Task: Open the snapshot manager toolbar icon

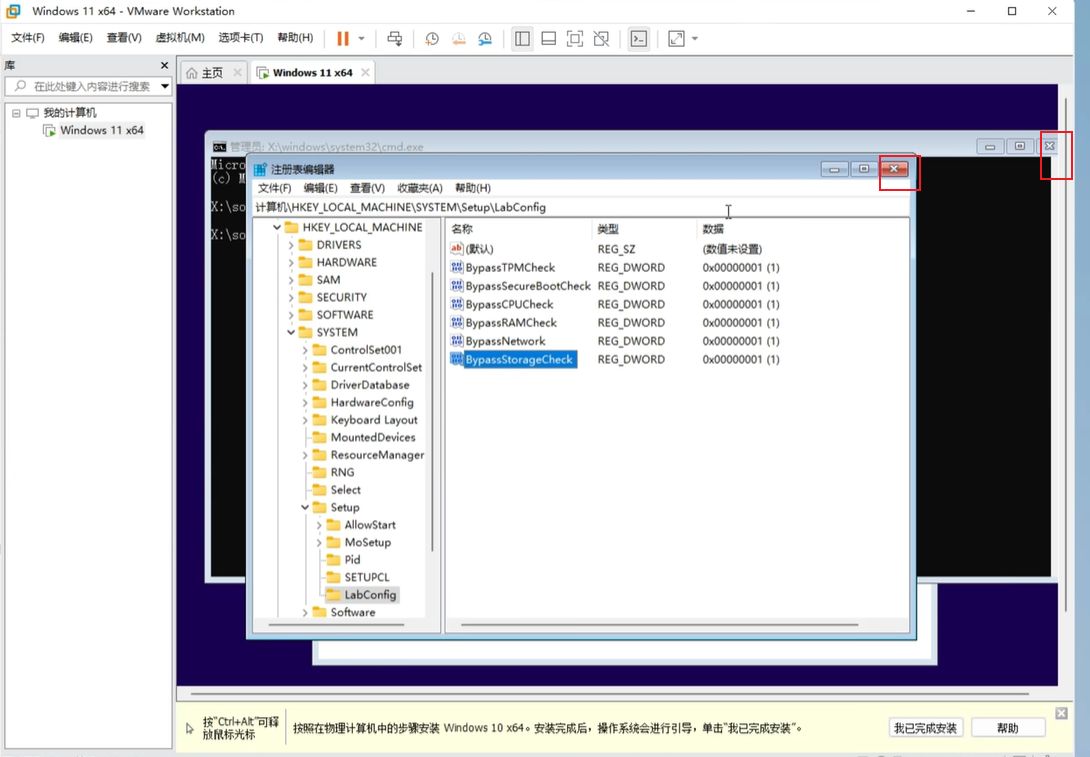Action: [x=485, y=39]
